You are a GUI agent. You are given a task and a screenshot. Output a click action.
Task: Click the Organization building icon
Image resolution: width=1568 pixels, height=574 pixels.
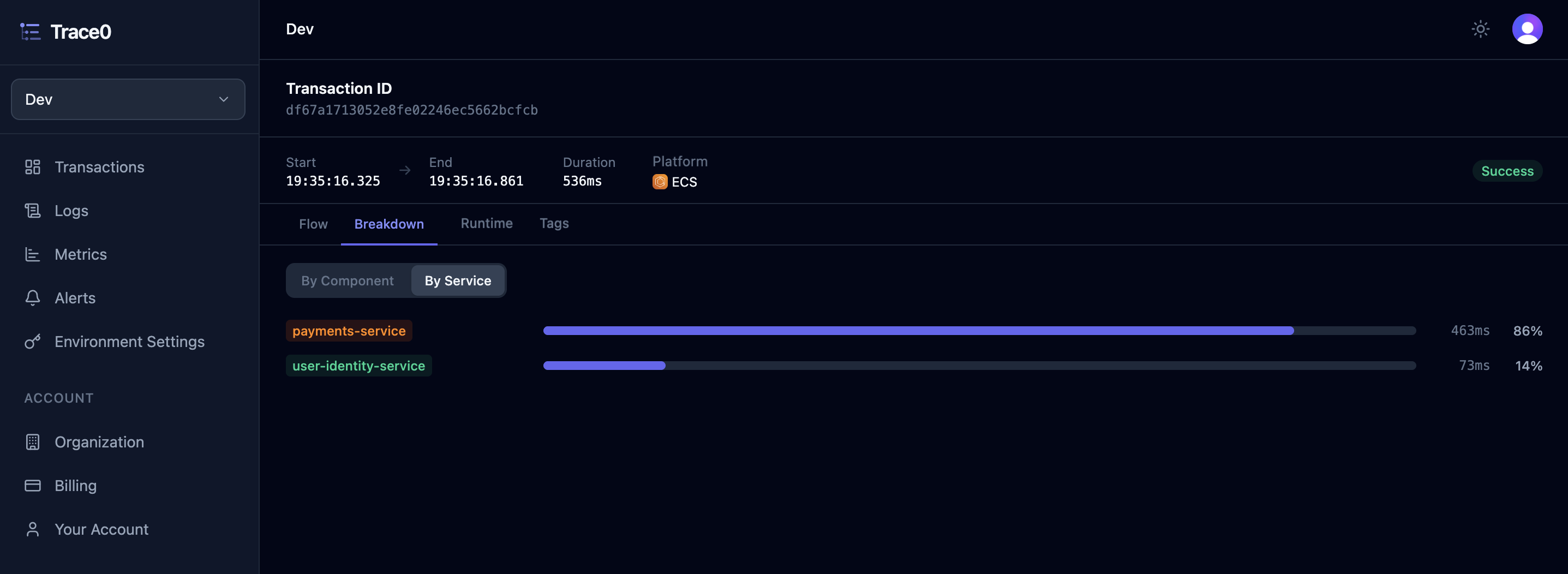(33, 442)
